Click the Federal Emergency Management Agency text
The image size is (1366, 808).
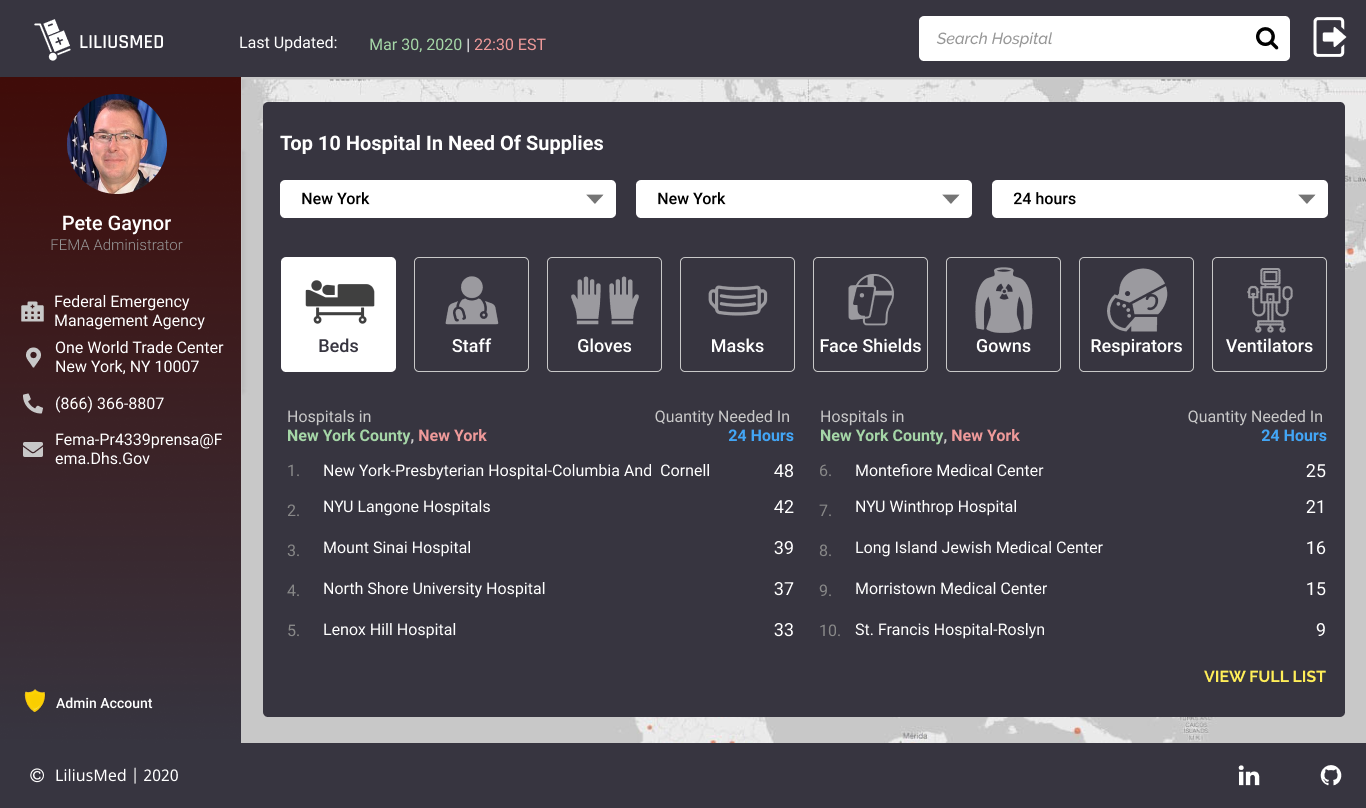(x=129, y=311)
